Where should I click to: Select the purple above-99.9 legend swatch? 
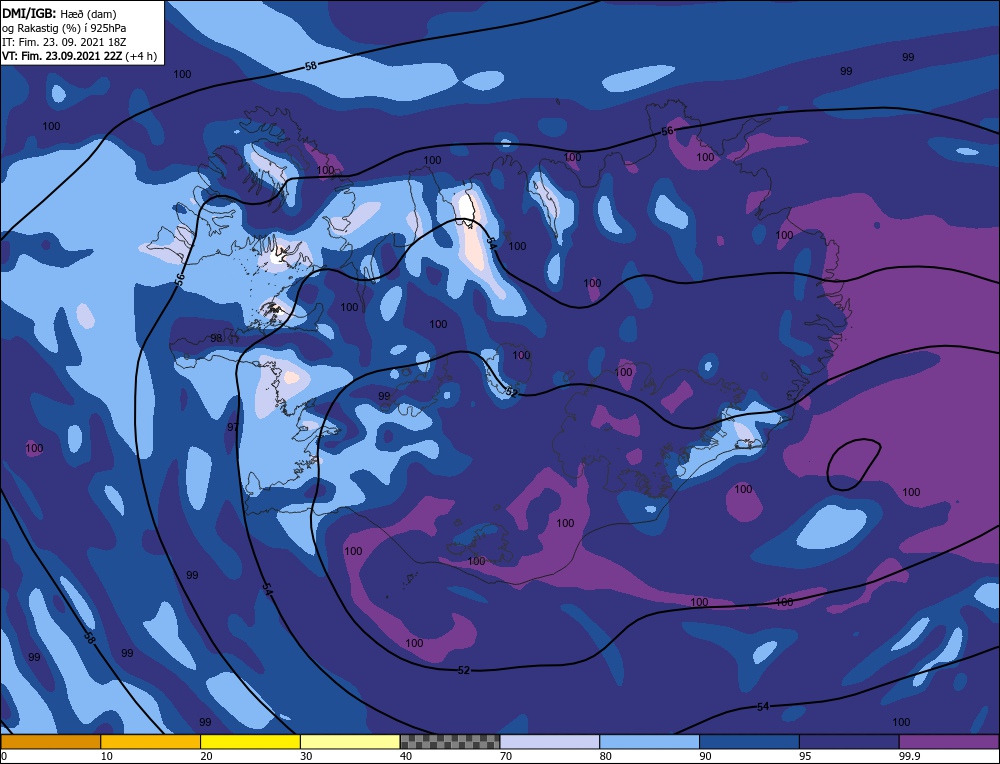[x=949, y=742]
